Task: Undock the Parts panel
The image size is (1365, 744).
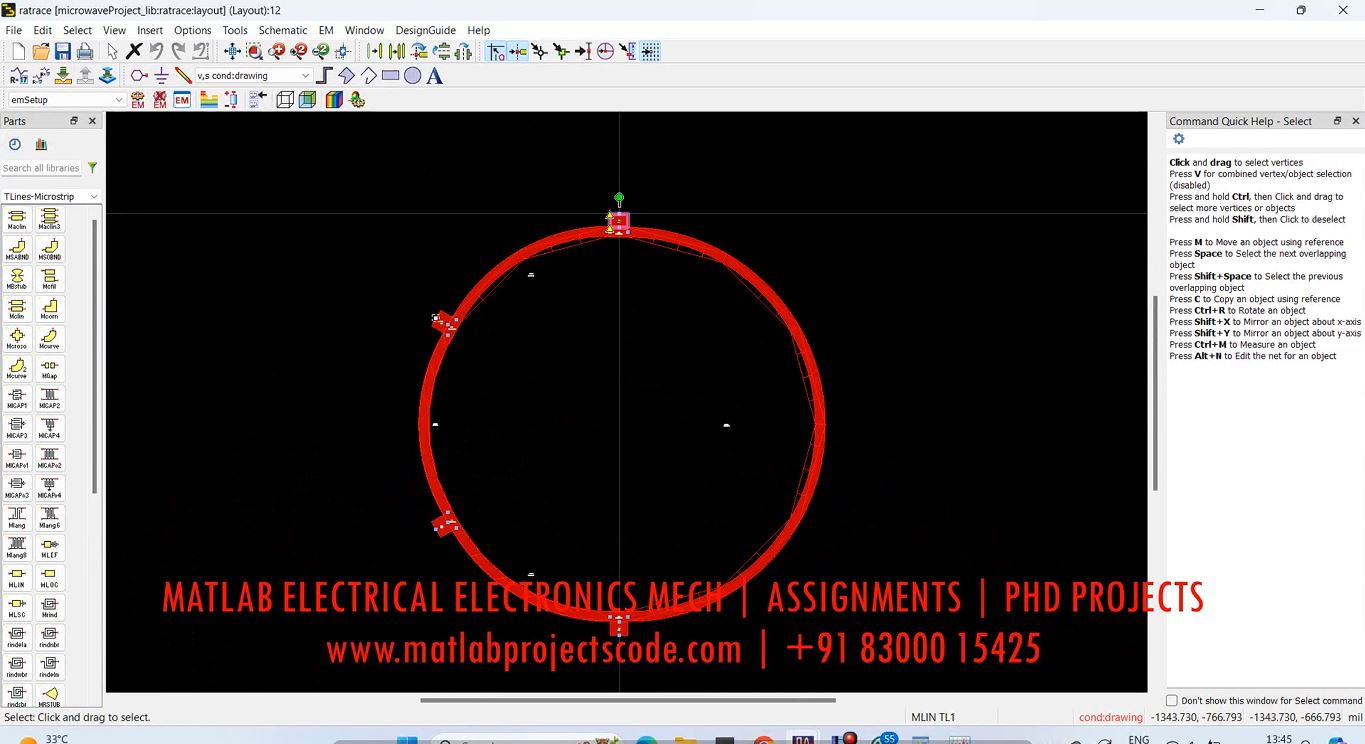Action: coord(73,121)
